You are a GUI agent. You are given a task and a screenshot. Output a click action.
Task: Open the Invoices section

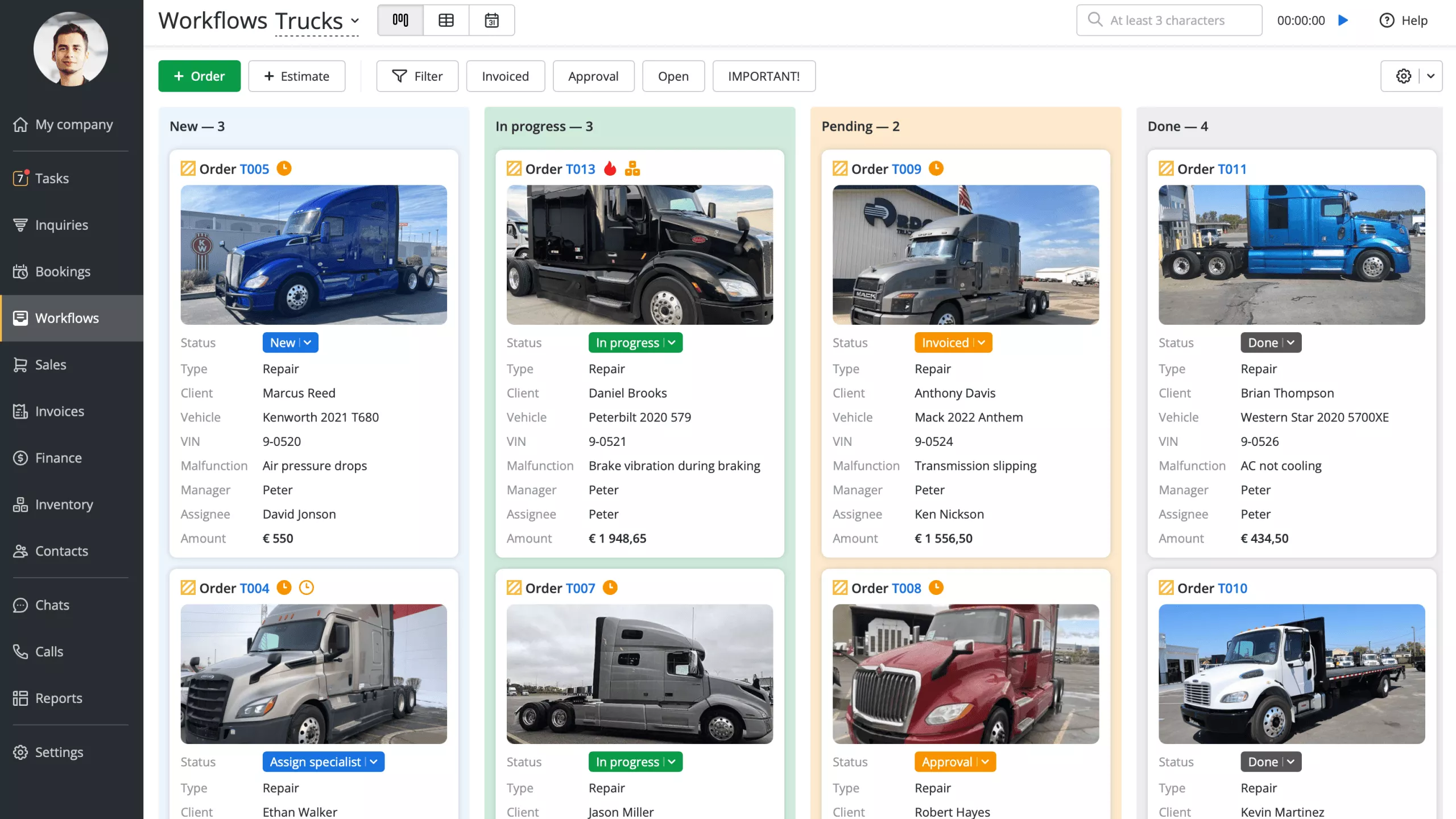[x=72, y=411]
